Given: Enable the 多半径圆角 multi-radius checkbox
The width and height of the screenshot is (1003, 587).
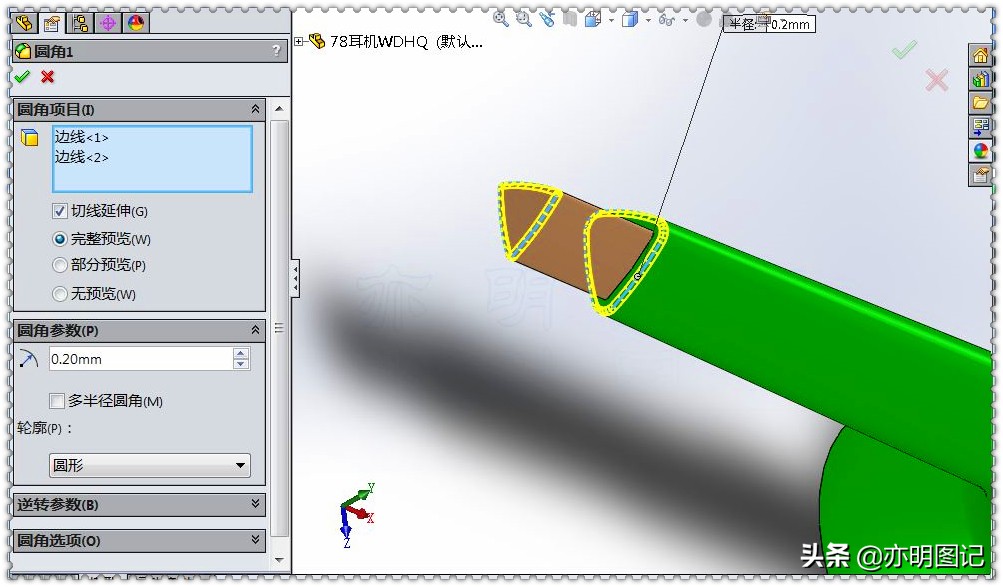Looking at the screenshot, I should [57, 401].
